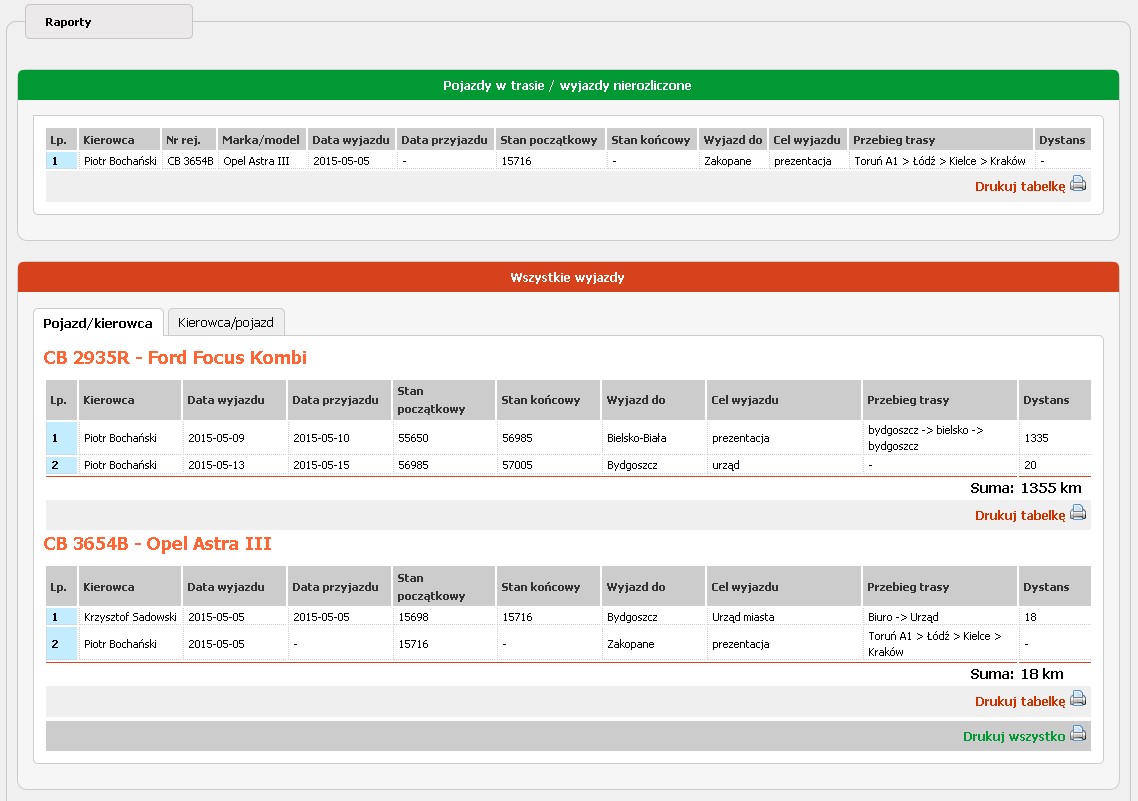This screenshot has width=1138, height=801.
Task: Open the Raporty tab
Action: [x=109, y=22]
